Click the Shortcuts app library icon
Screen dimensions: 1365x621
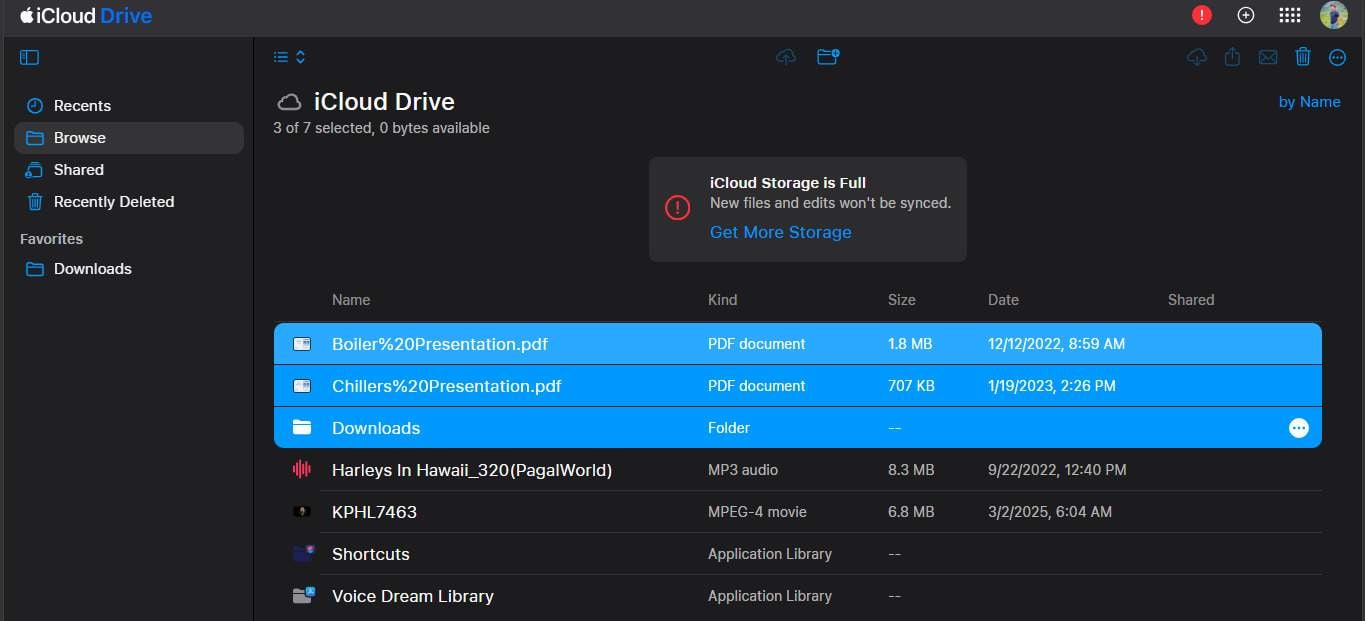click(x=303, y=553)
